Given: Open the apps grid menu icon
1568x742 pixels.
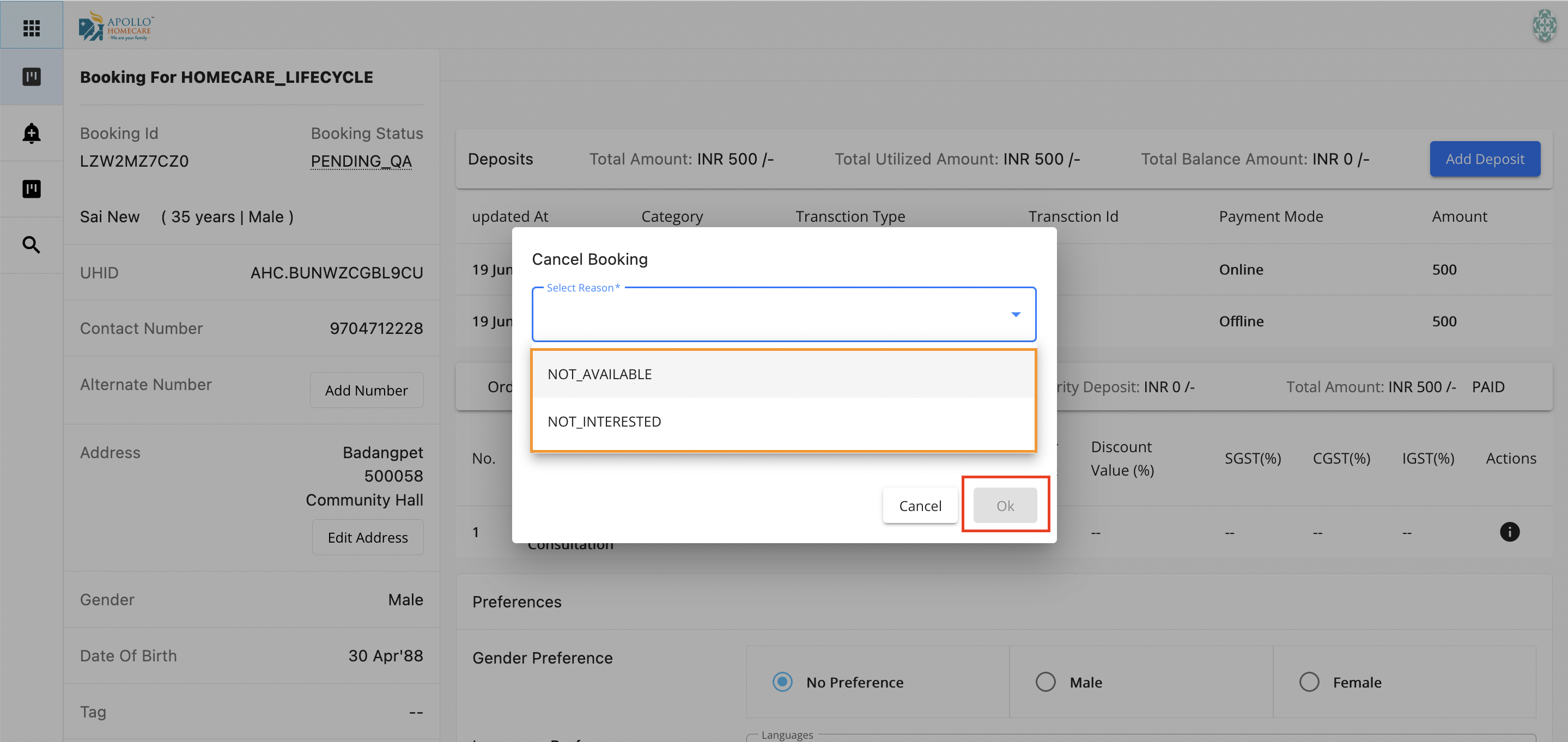Looking at the screenshot, I should [31, 27].
